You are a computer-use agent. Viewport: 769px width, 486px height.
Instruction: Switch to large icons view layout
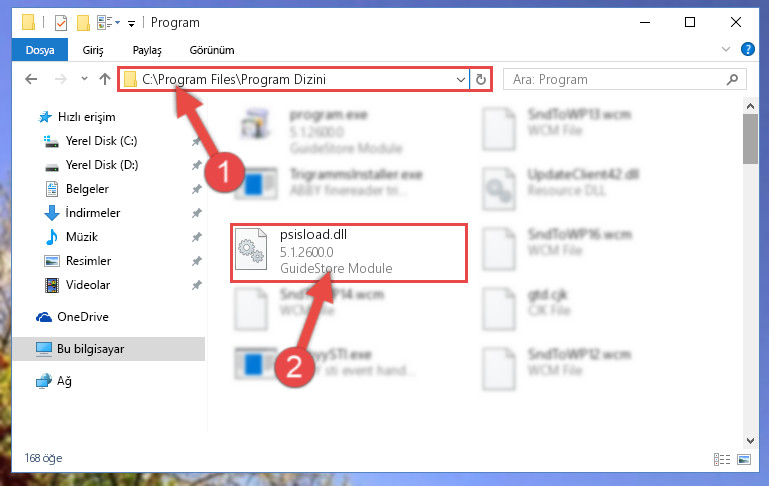(x=743, y=459)
